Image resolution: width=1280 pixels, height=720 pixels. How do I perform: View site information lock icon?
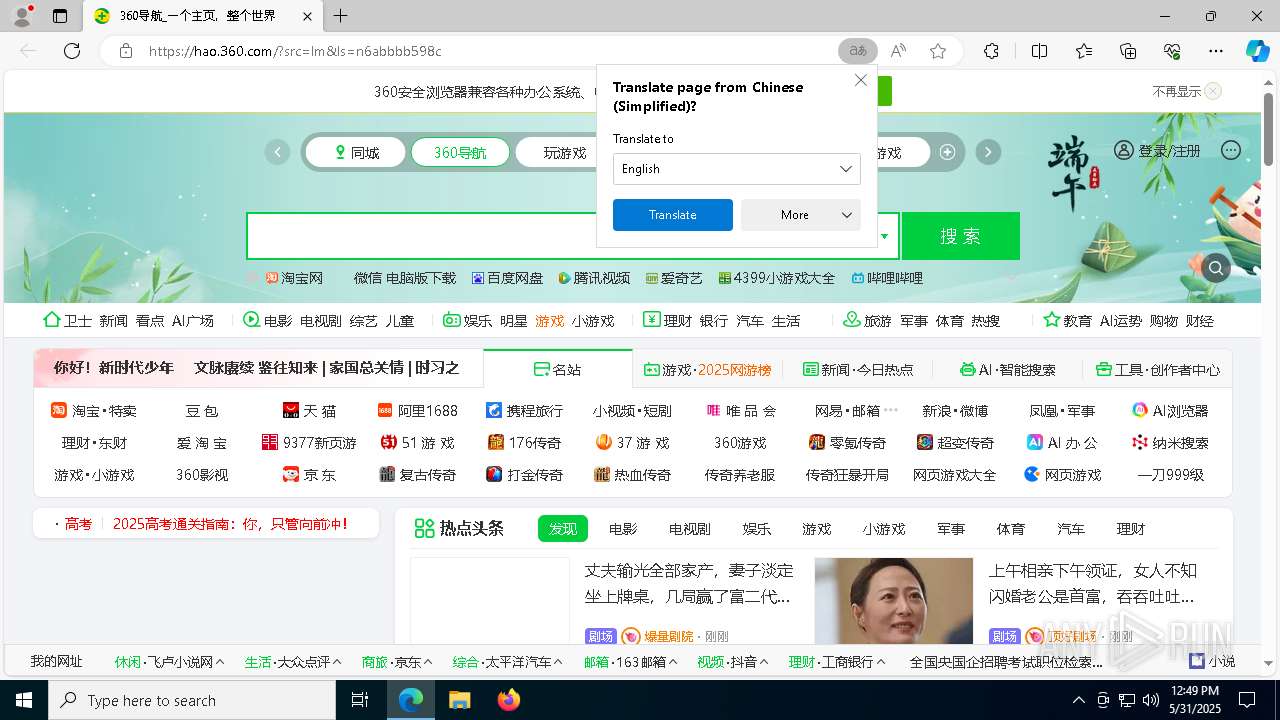[x=125, y=51]
